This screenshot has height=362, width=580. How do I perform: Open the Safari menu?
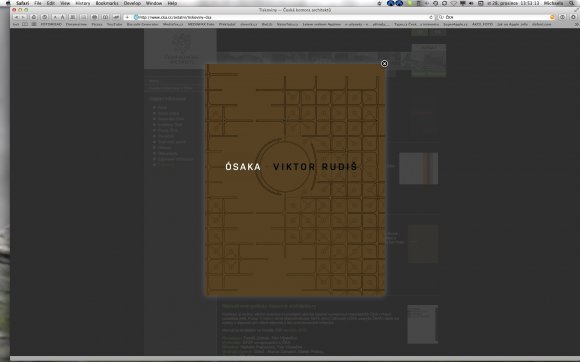click(23, 3)
